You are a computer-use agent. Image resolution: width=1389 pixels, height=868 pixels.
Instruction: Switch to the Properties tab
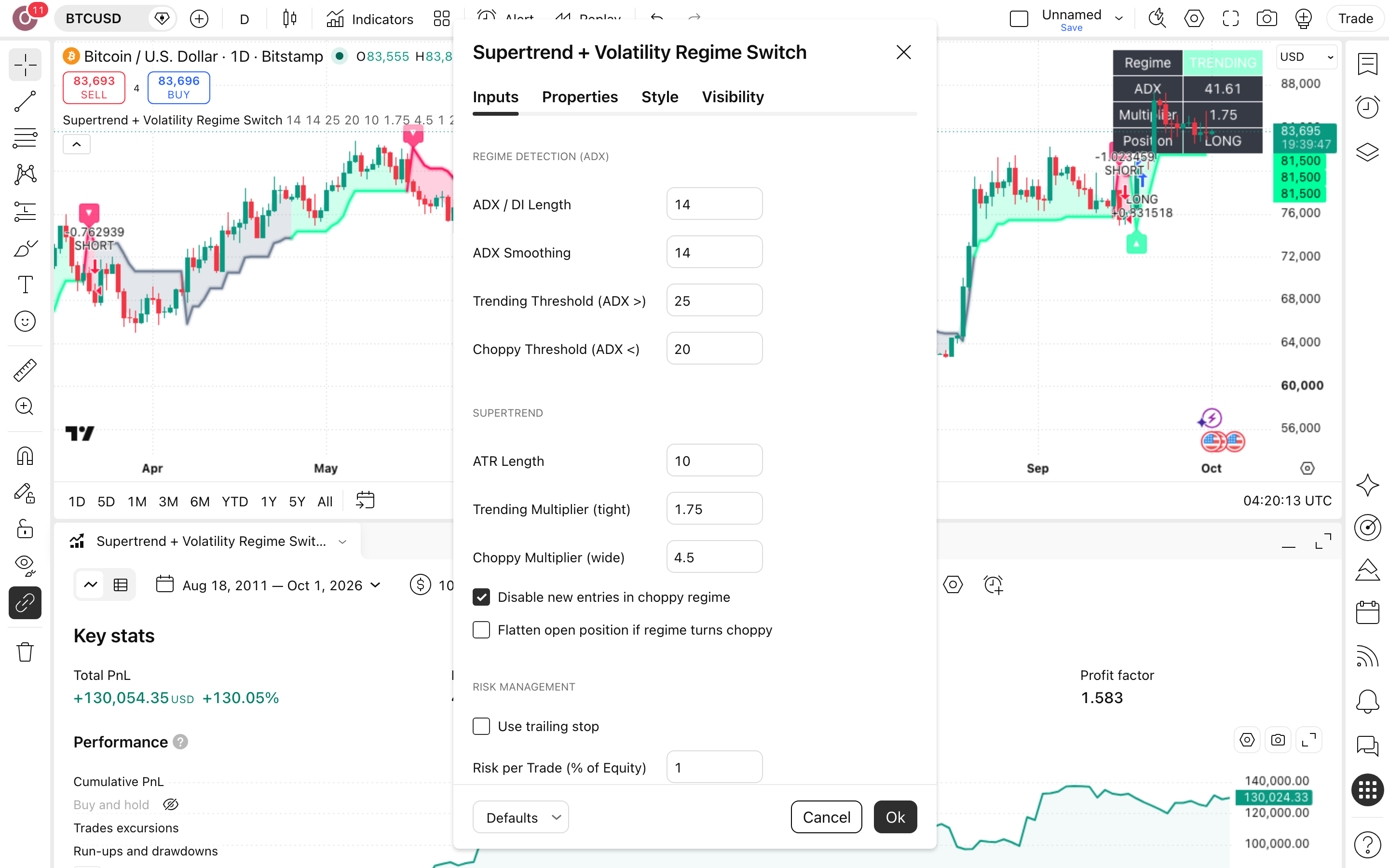(x=580, y=97)
